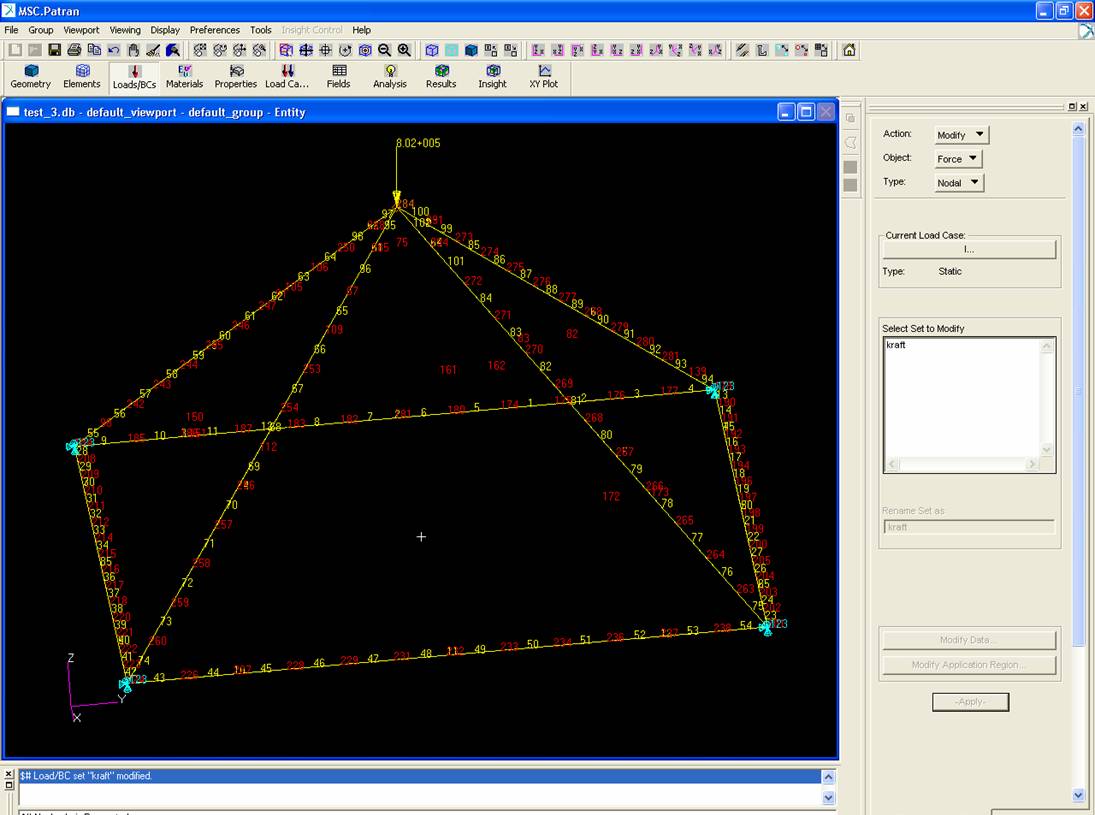Open the Display menu
The height and width of the screenshot is (815, 1095).
click(x=165, y=30)
